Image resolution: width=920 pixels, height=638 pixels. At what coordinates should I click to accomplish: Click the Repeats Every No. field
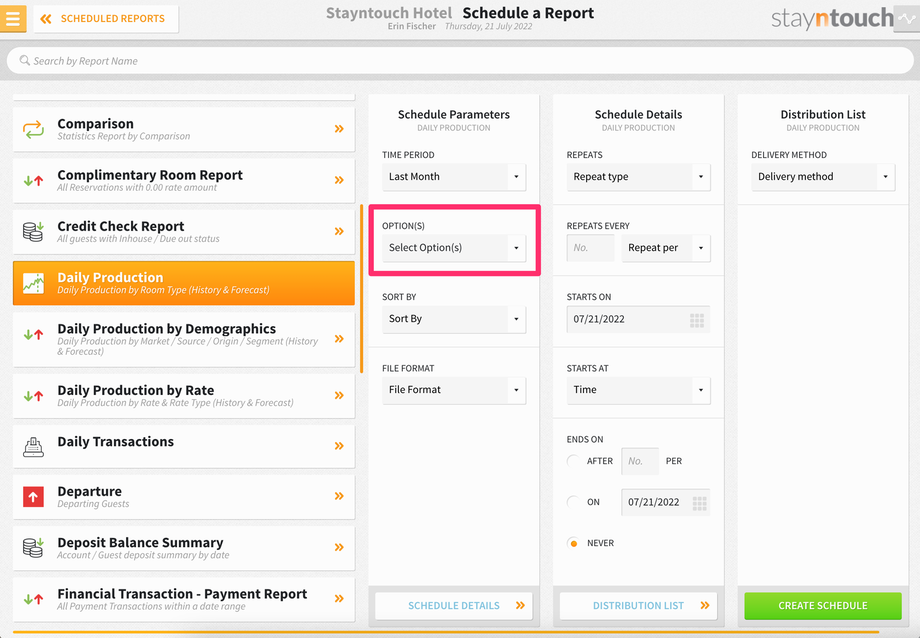(590, 248)
